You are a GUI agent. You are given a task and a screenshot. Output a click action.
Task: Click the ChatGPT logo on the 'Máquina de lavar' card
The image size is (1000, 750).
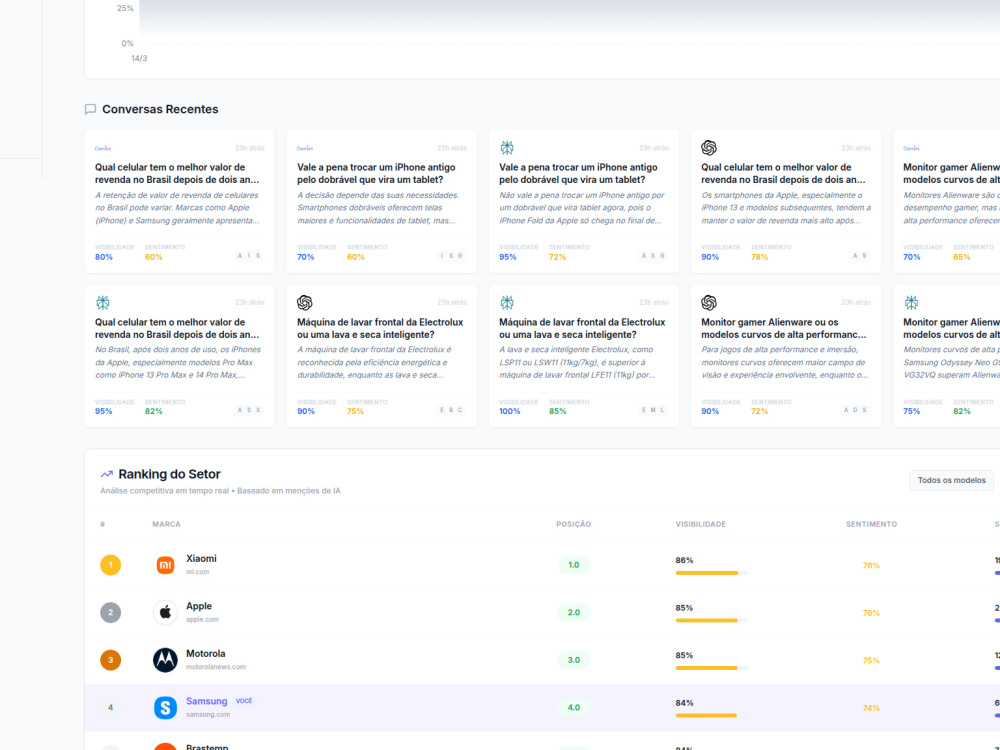tap(305, 302)
